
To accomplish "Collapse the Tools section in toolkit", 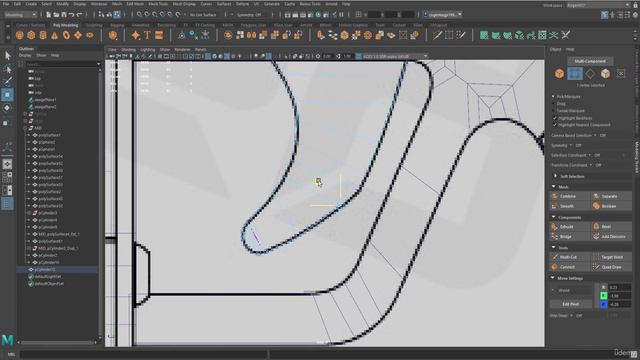I will point(554,247).
